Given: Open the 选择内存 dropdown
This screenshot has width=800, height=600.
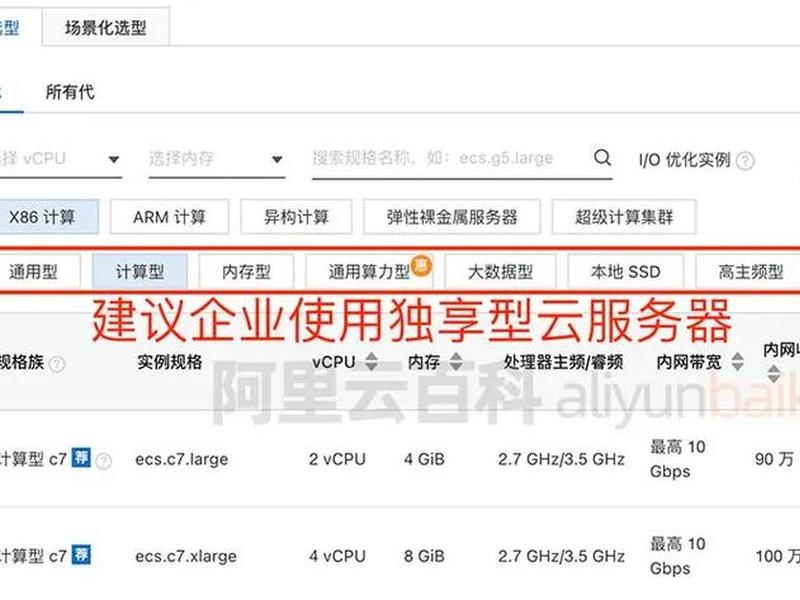Looking at the screenshot, I should (x=216, y=159).
